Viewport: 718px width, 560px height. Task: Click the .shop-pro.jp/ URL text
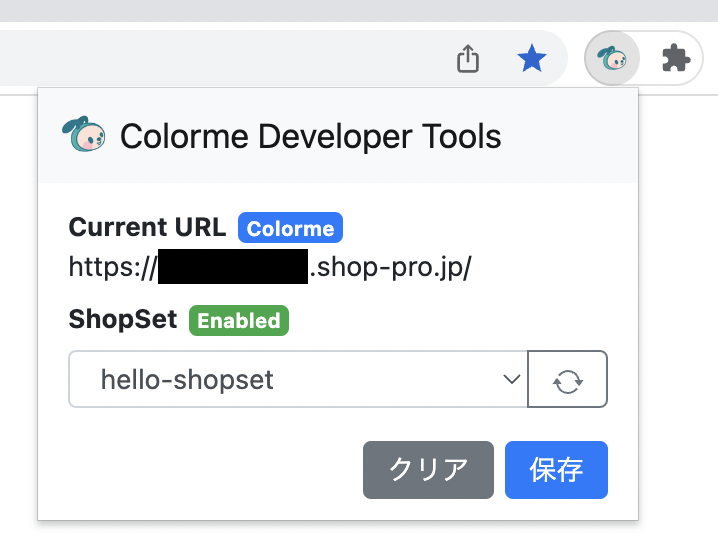(x=390, y=267)
